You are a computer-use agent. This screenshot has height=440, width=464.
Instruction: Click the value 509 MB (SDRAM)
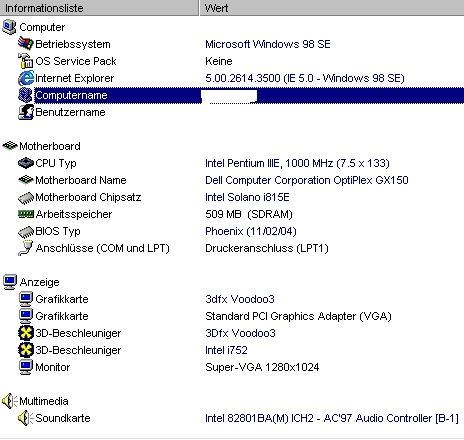point(249,214)
